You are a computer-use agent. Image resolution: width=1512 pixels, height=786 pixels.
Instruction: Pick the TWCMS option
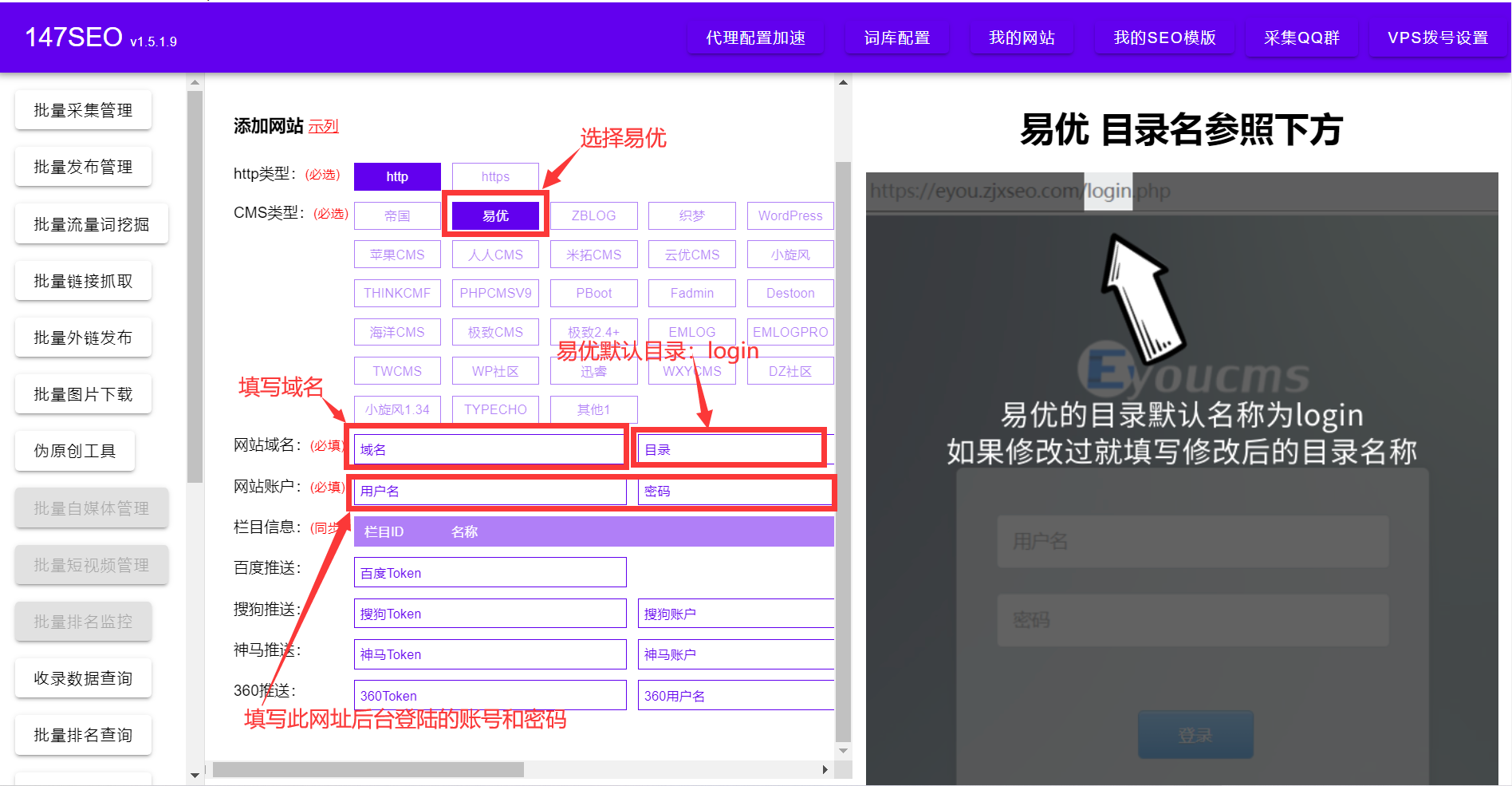coord(397,371)
